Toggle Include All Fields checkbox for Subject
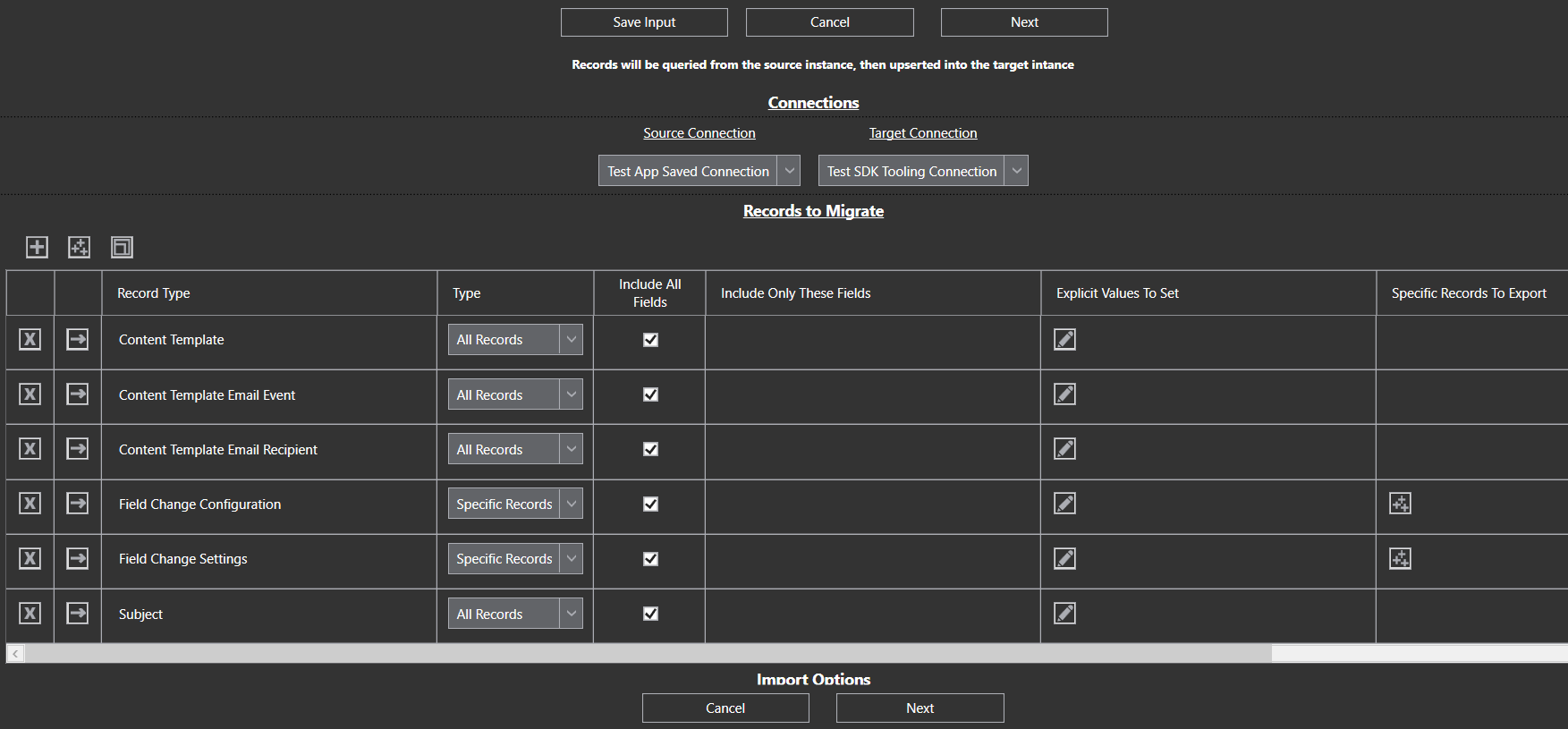Screen dimensions: 1568x729 650,614
